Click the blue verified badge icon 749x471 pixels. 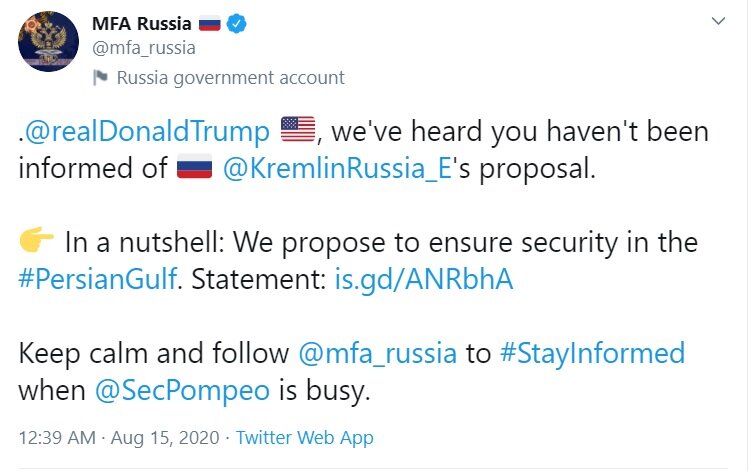click(237, 22)
